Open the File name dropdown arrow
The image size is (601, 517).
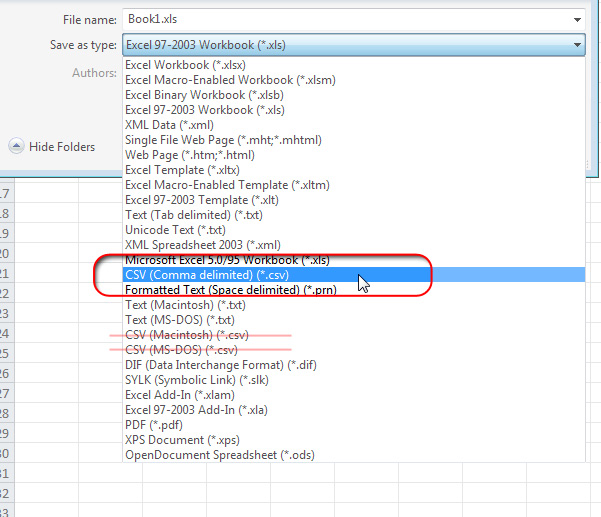[x=577, y=20]
